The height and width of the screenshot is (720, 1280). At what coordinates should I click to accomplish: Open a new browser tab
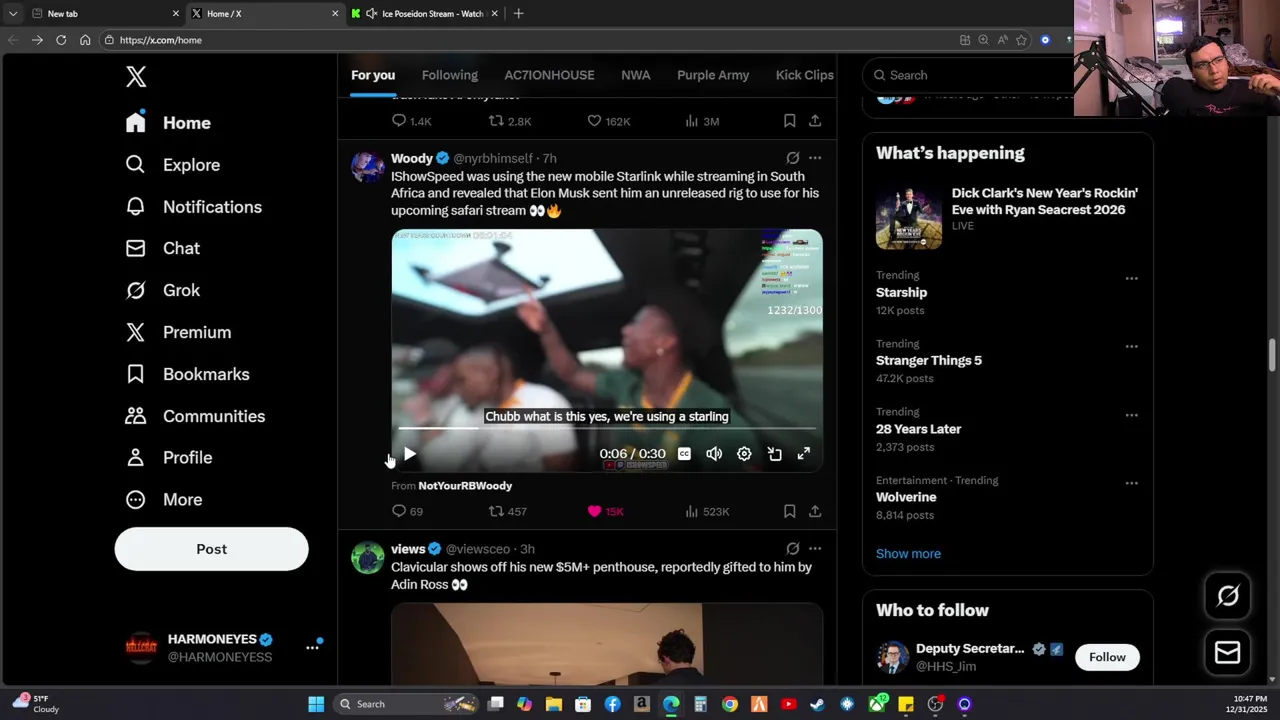518,14
